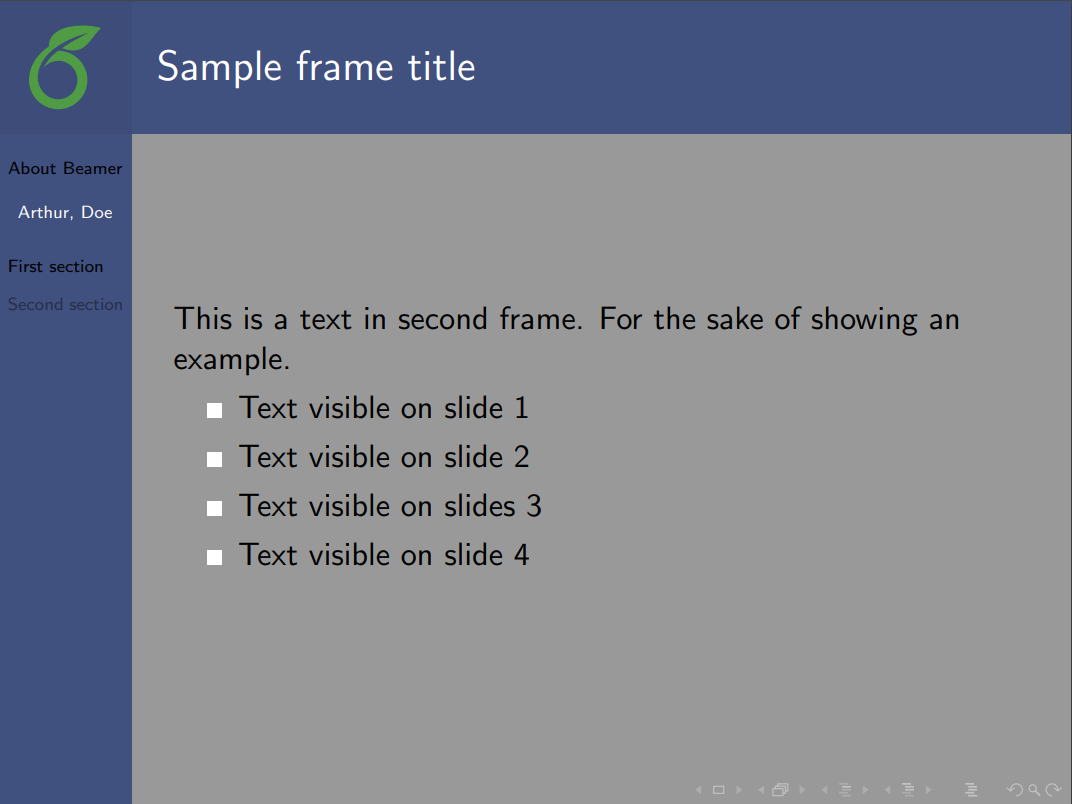1072x804 pixels.
Task: Click next slide arrow after slide icon
Action: (739, 790)
